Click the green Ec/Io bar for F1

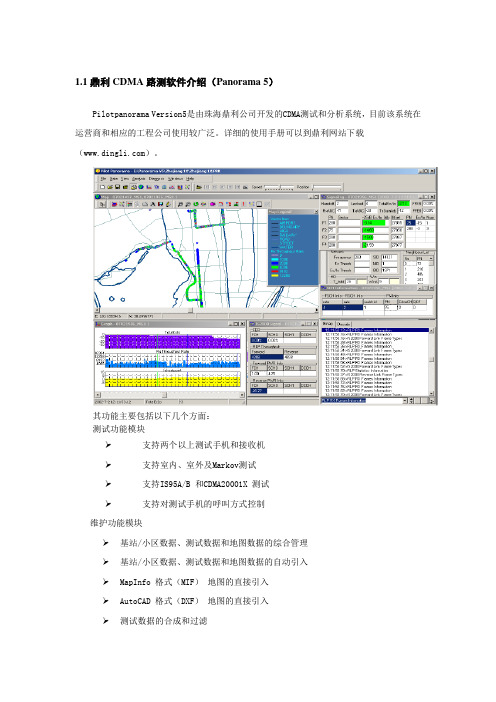pos(374,223)
